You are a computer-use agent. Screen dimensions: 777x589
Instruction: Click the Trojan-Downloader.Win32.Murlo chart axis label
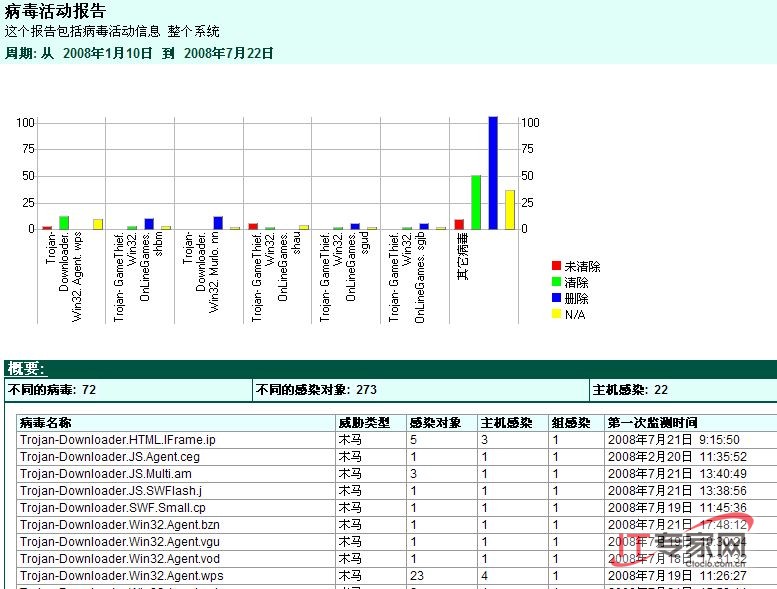coord(201,272)
